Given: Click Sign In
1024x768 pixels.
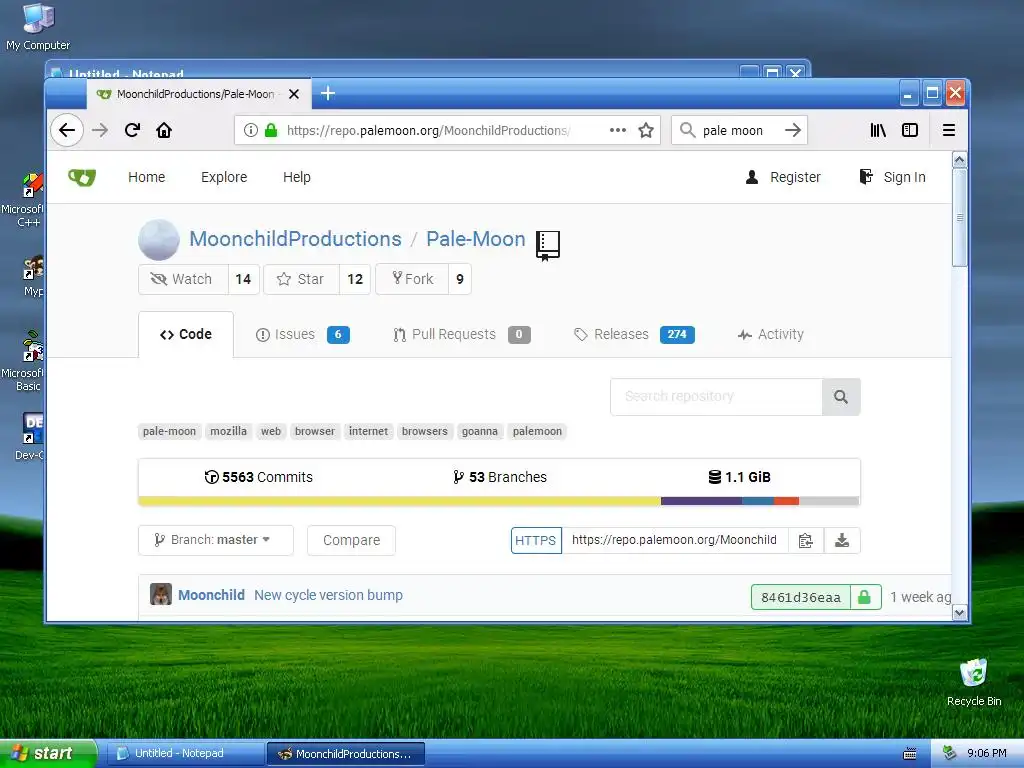Looking at the screenshot, I should point(892,177).
